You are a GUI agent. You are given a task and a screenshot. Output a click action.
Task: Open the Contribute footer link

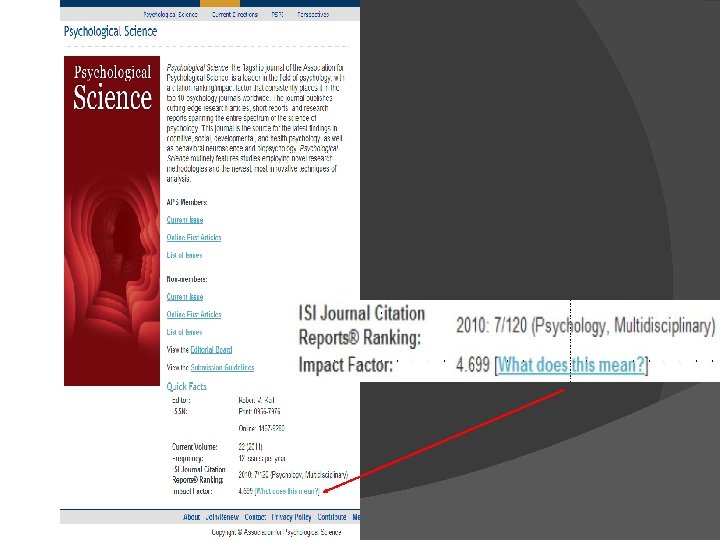click(x=332, y=517)
